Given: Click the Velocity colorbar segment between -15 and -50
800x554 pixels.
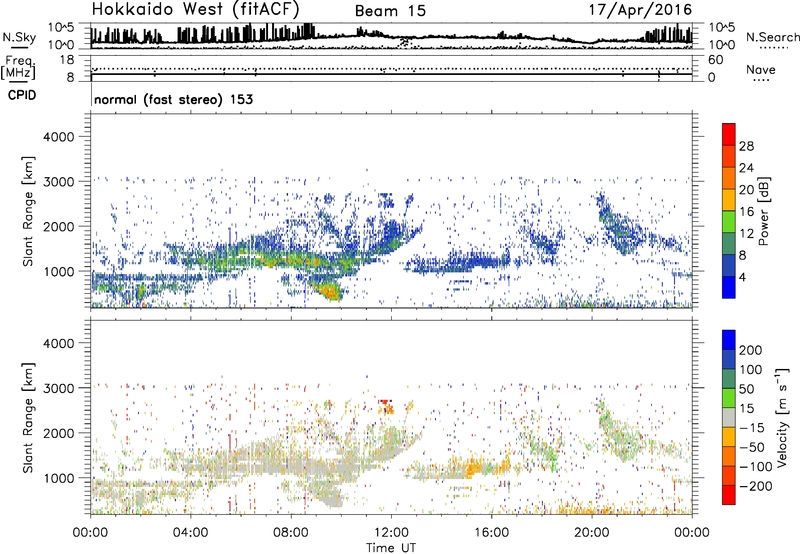Looking at the screenshot, I should 729,437.
